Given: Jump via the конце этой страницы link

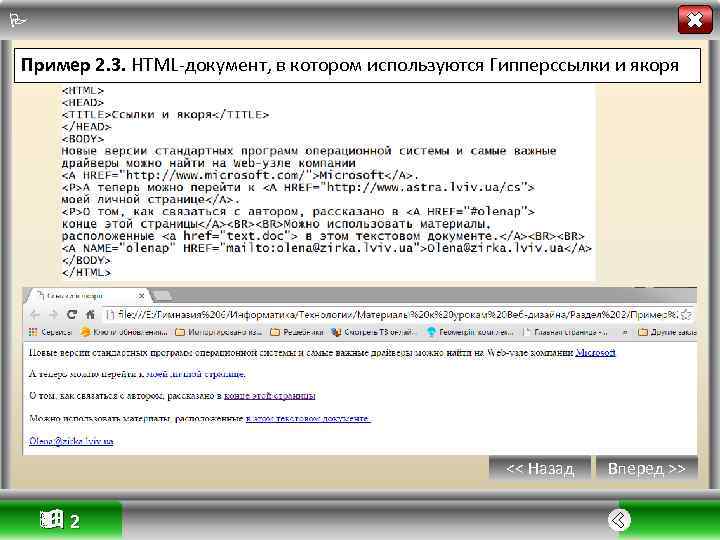Looking at the screenshot, I should pyautogui.click(x=270, y=395).
